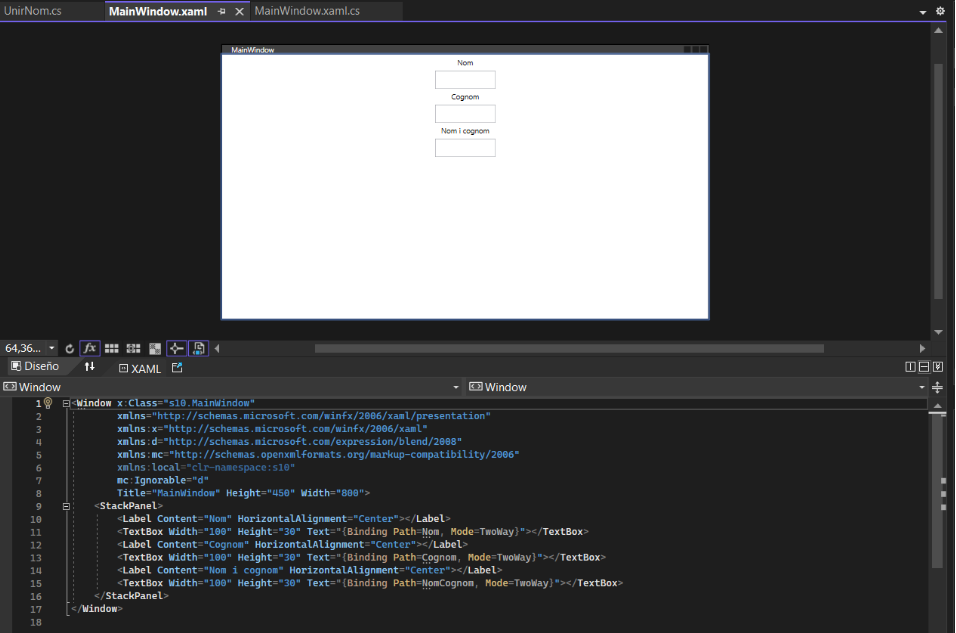Toggle snap to gridlines icon
Viewport: 956px width, 633px height.
(133, 349)
